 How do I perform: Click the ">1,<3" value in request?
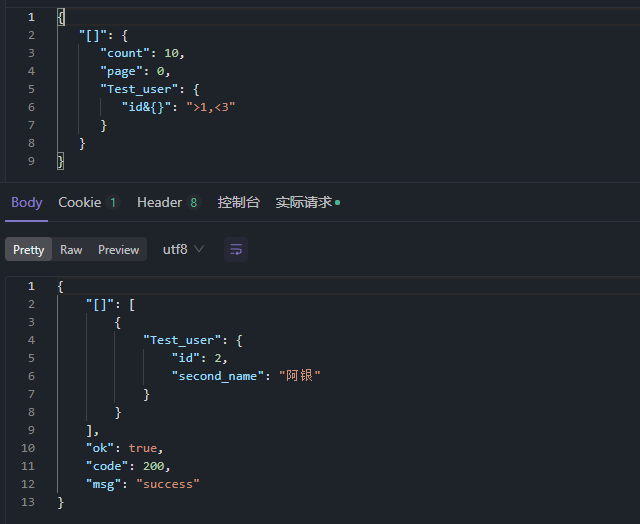pos(211,107)
